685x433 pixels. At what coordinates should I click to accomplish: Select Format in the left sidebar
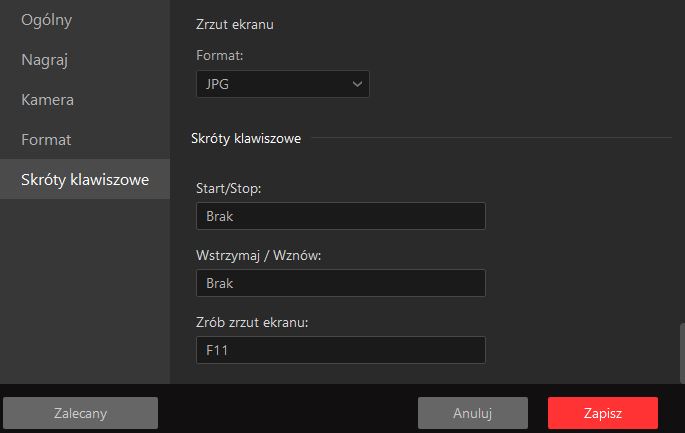click(46, 140)
